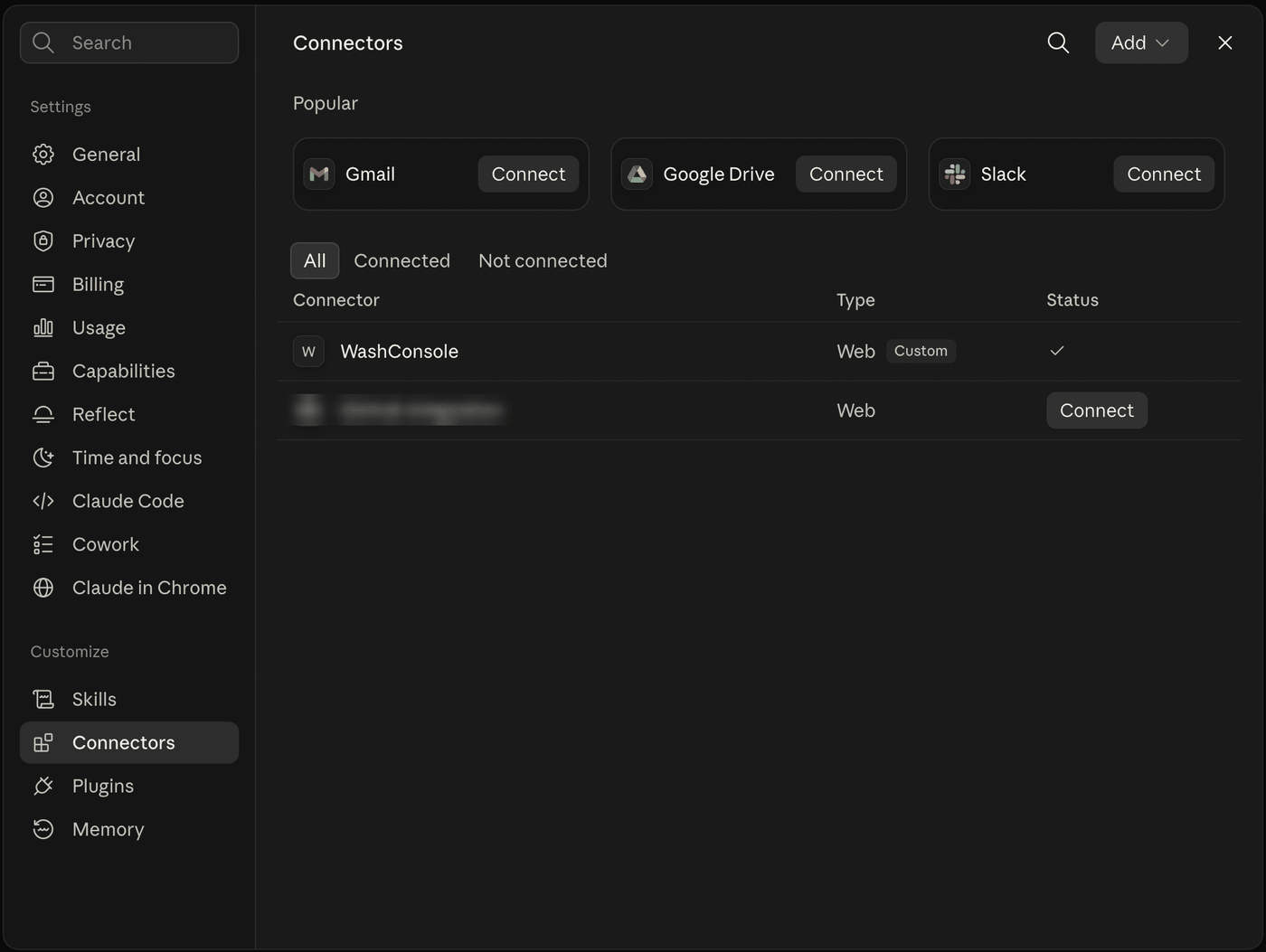This screenshot has width=1266, height=952.
Task: Click WashConsole connected checkmark status
Action: [x=1057, y=351]
